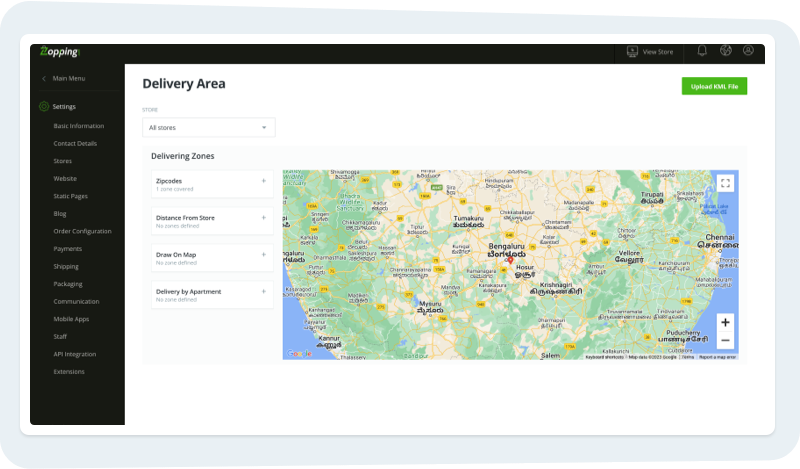This screenshot has width=800, height=469.
Task: Open API Integration settings
Action: point(74,354)
